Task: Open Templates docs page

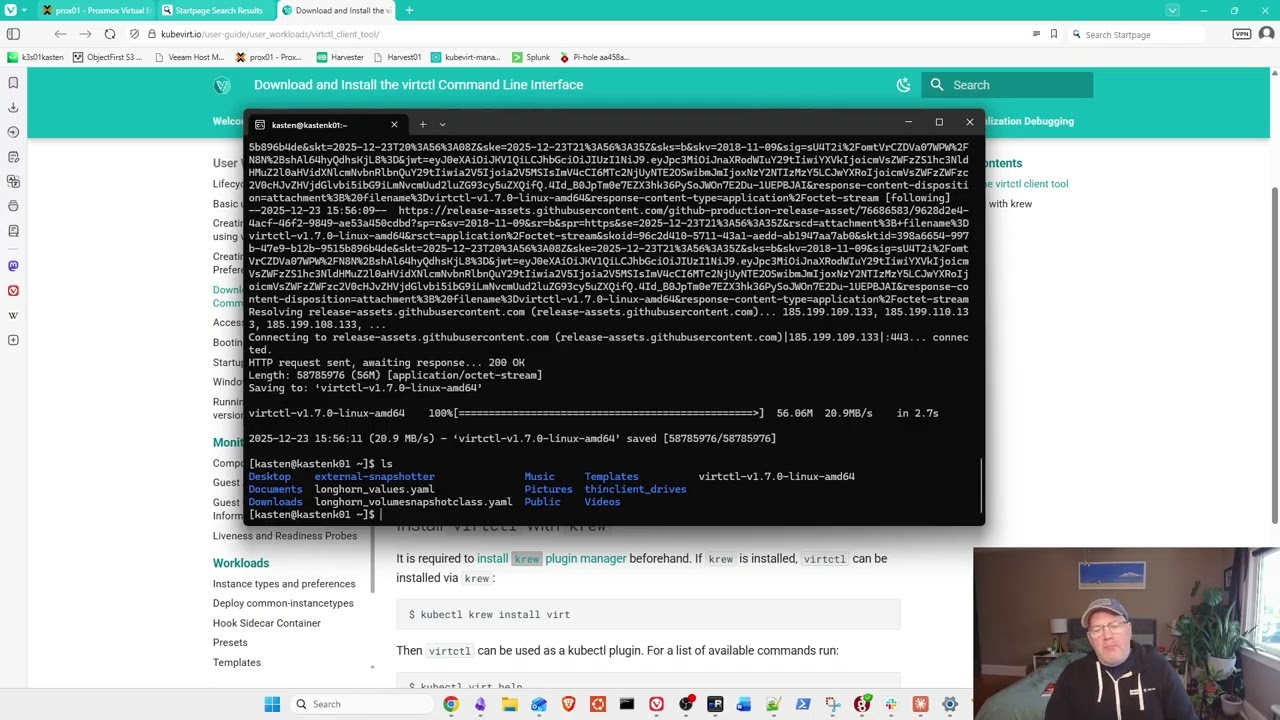Action: coord(237,662)
